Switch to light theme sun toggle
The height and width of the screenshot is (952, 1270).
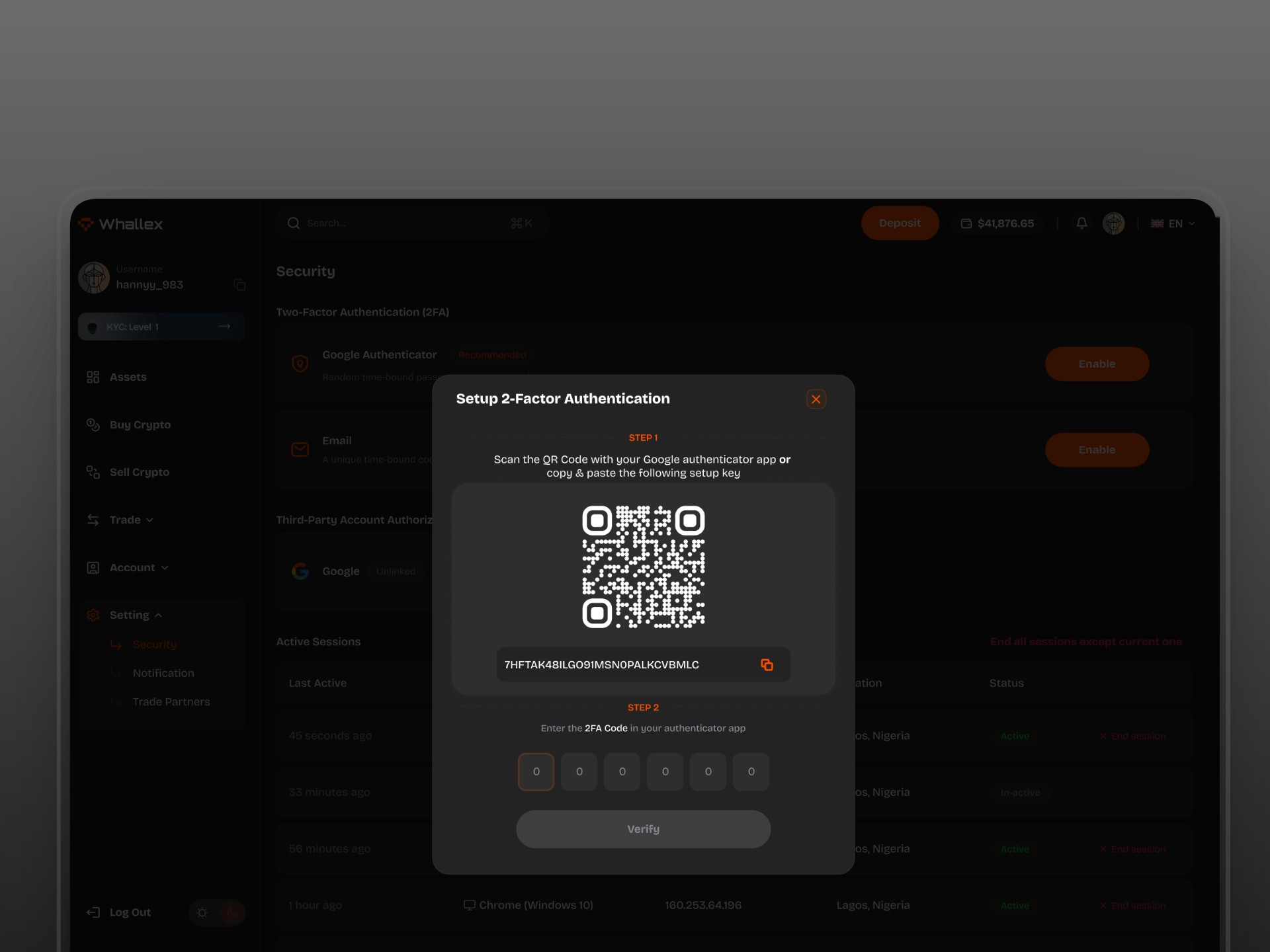point(202,913)
